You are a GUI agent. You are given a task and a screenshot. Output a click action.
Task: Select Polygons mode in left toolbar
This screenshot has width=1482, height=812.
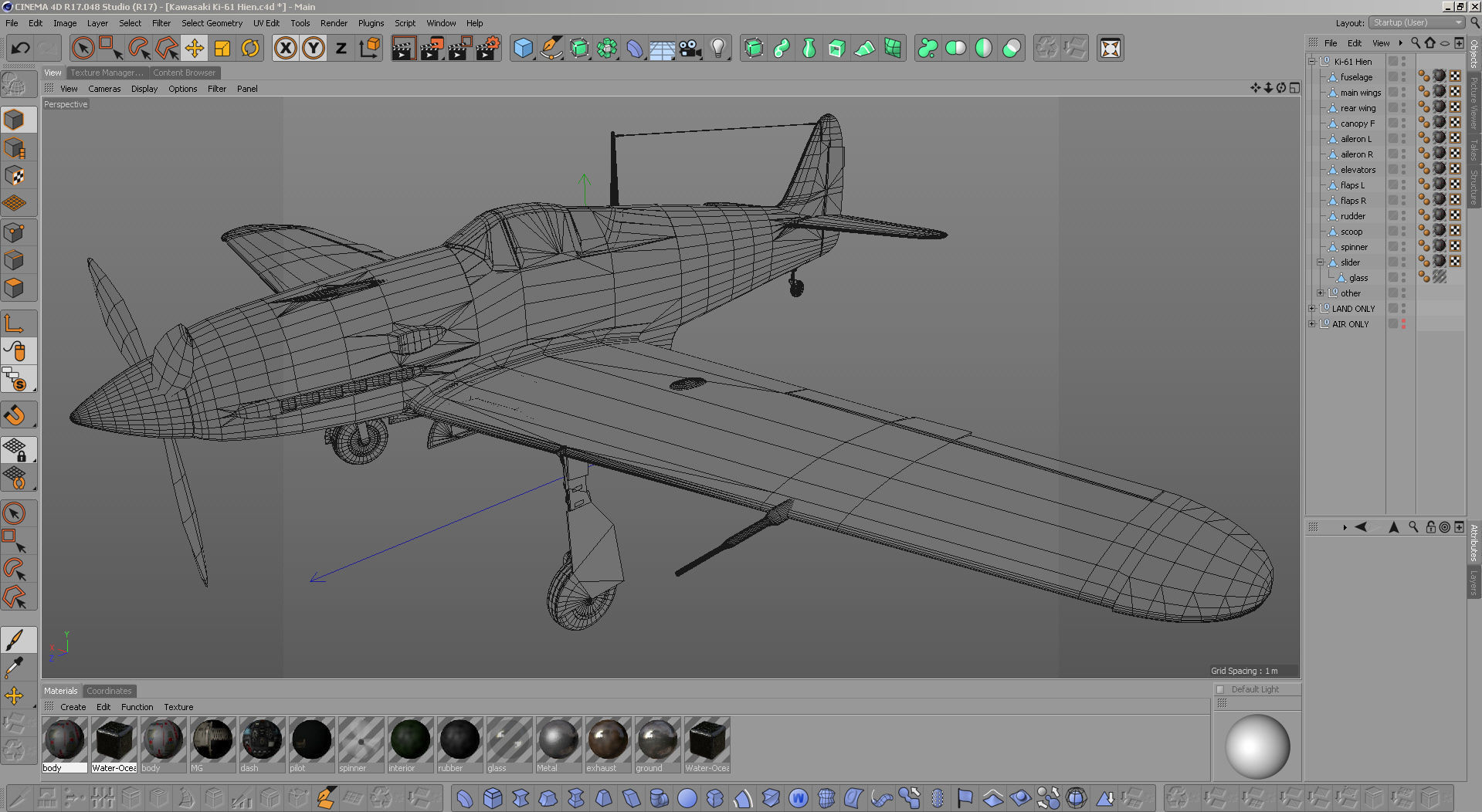point(15,288)
